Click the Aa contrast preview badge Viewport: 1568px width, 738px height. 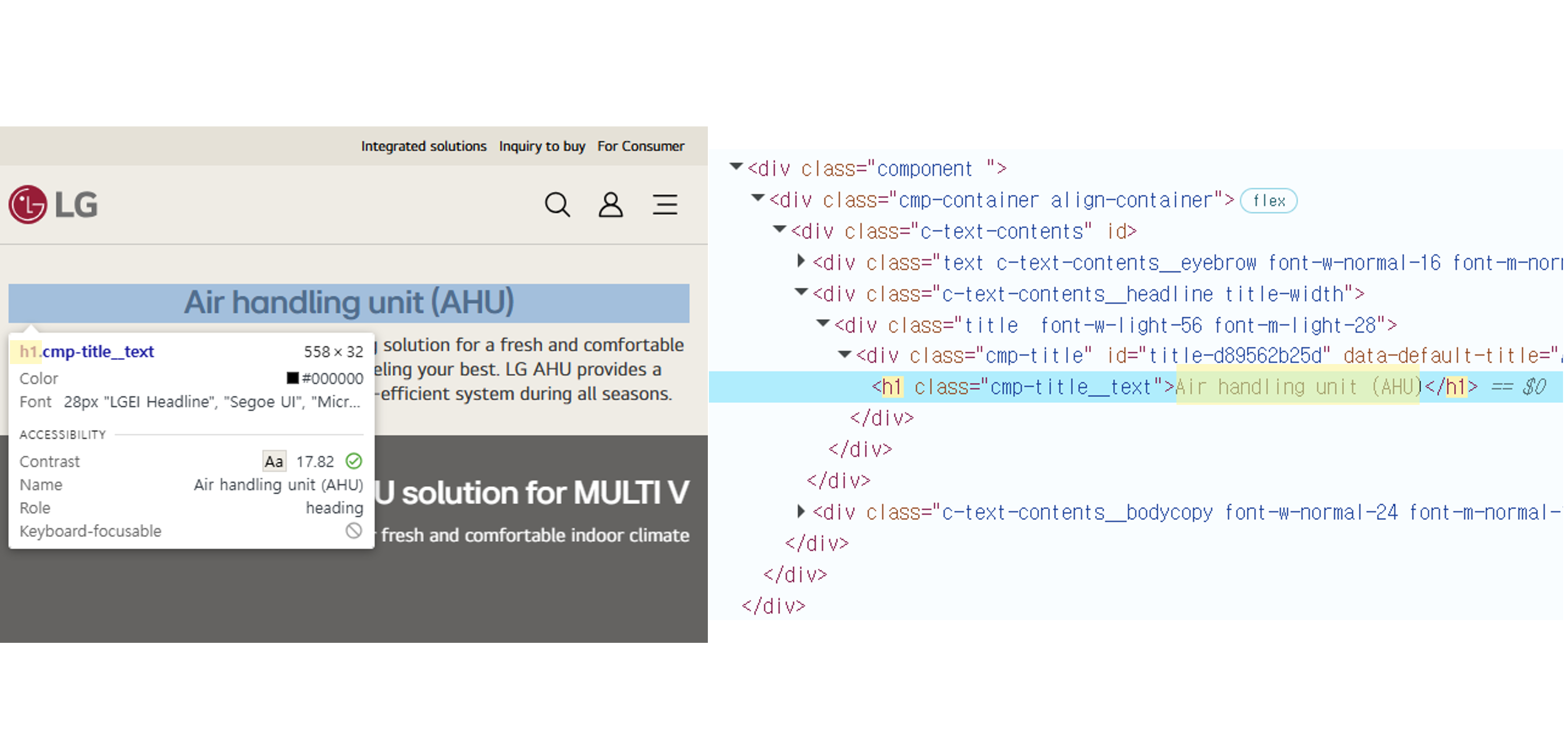[273, 461]
